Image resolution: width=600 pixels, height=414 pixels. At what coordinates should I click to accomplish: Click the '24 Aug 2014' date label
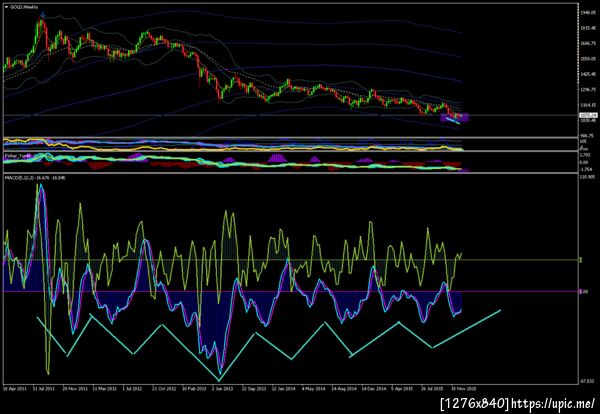(344, 388)
